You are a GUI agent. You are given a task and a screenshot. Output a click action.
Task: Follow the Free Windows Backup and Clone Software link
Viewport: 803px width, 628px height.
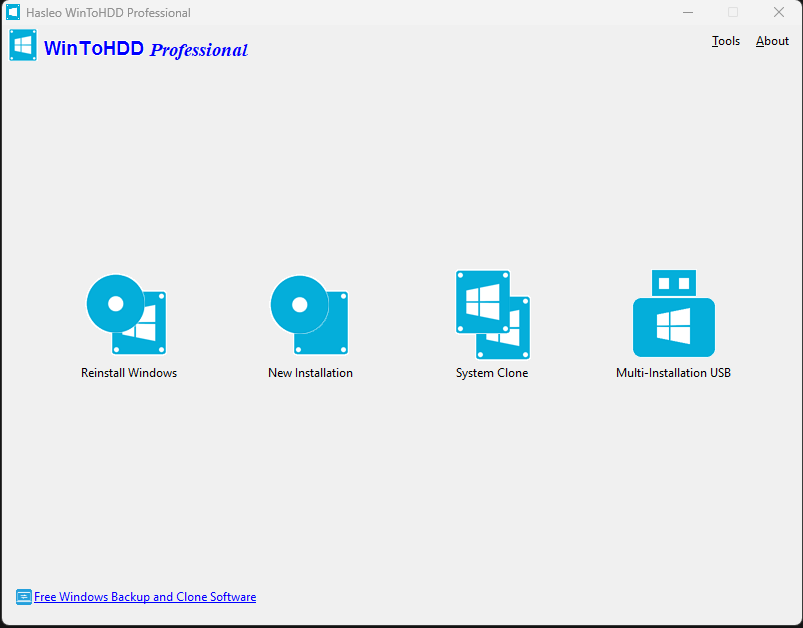coord(145,597)
